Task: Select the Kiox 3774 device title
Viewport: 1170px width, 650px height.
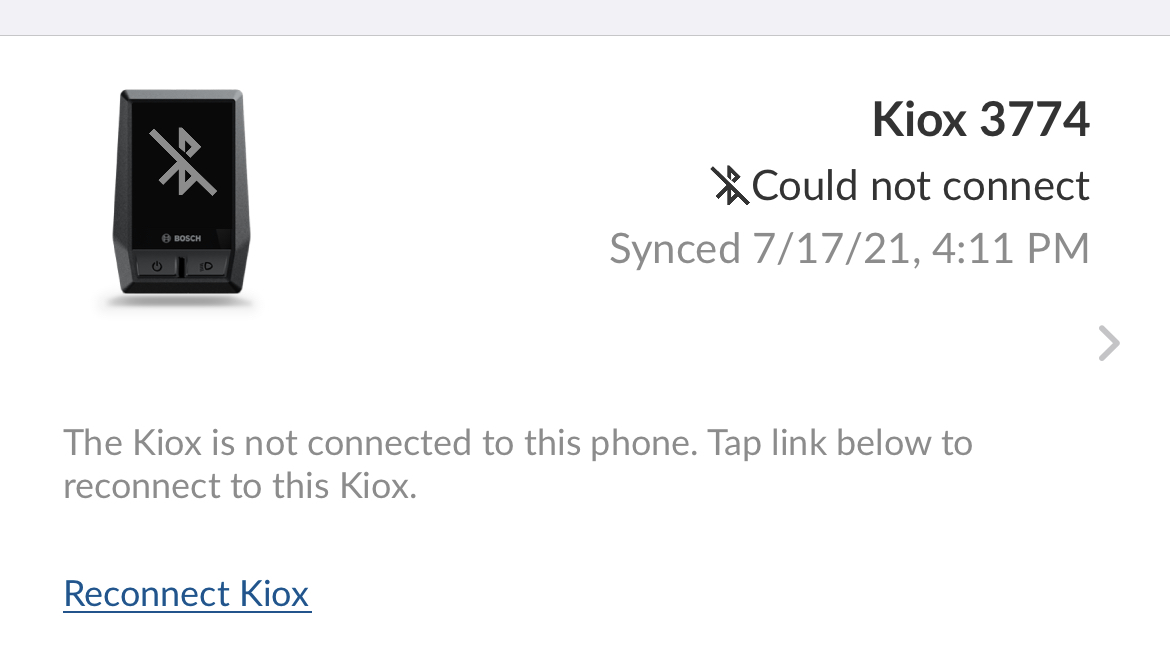Action: click(x=980, y=121)
